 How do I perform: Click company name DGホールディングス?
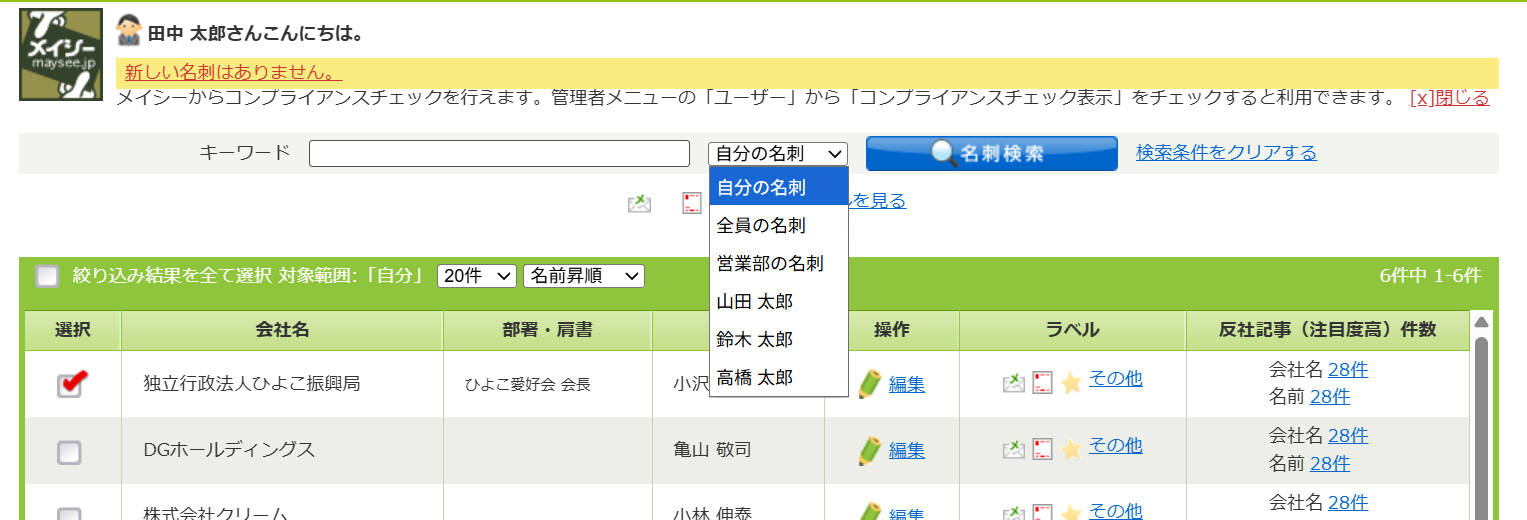pos(229,450)
